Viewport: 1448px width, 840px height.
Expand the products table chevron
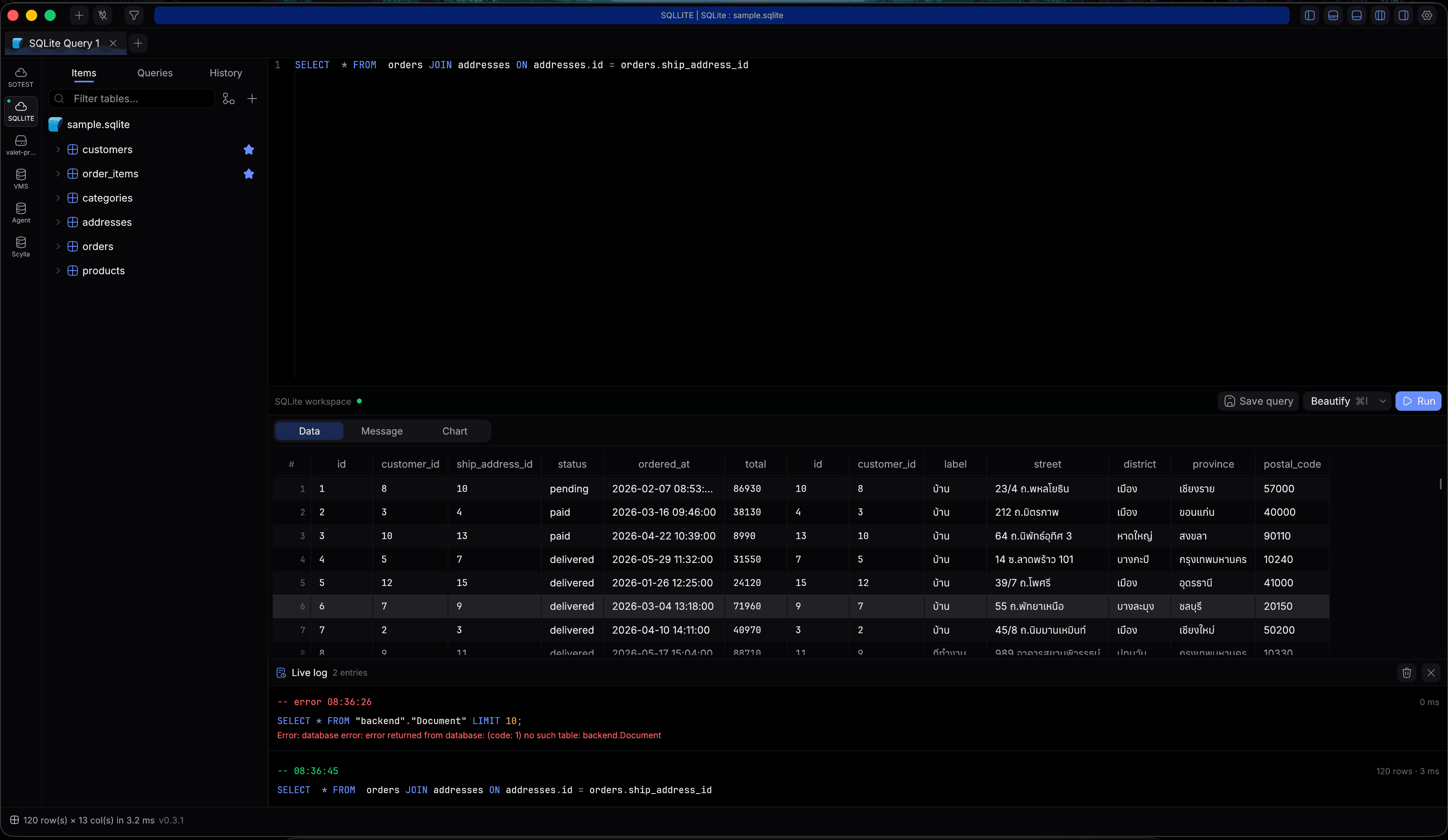click(58, 271)
